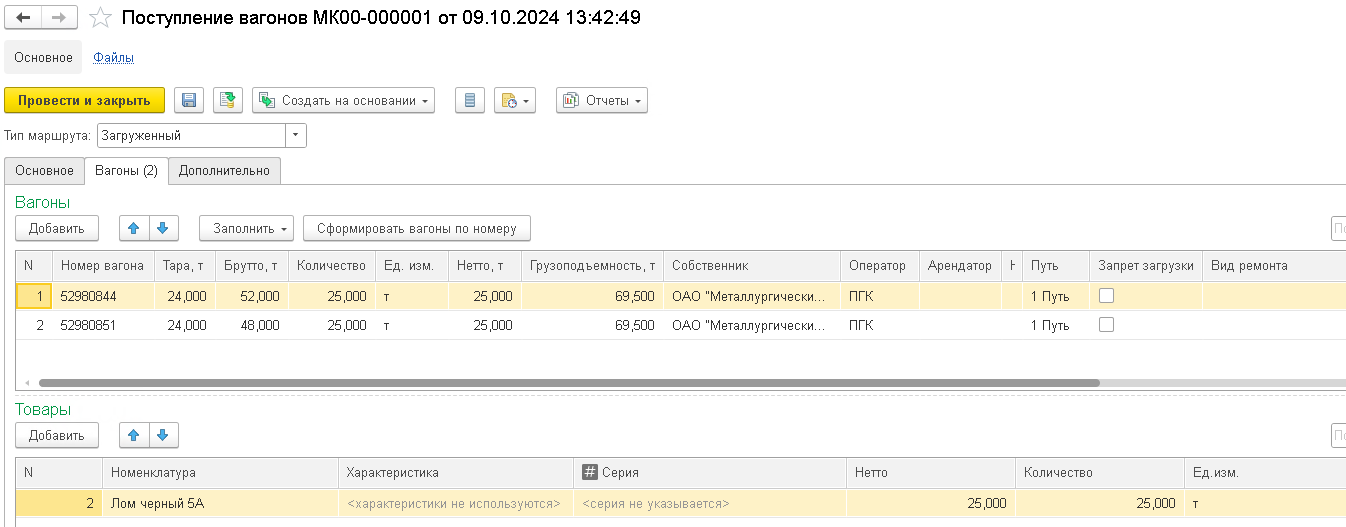Move wagon row down in Вагоны
1346x527 pixels.
(x=163, y=228)
